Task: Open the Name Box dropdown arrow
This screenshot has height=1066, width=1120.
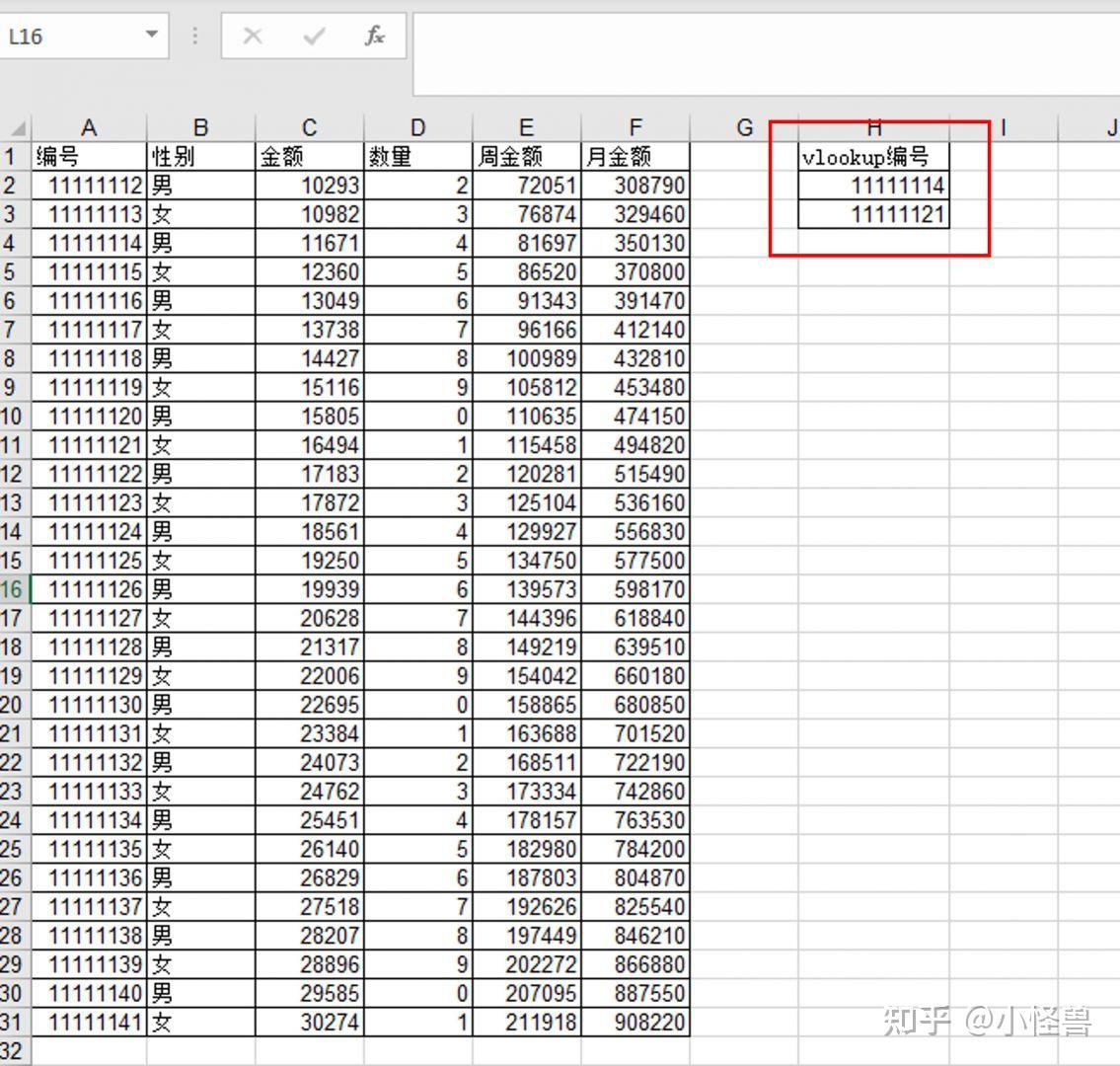Action: point(149,36)
